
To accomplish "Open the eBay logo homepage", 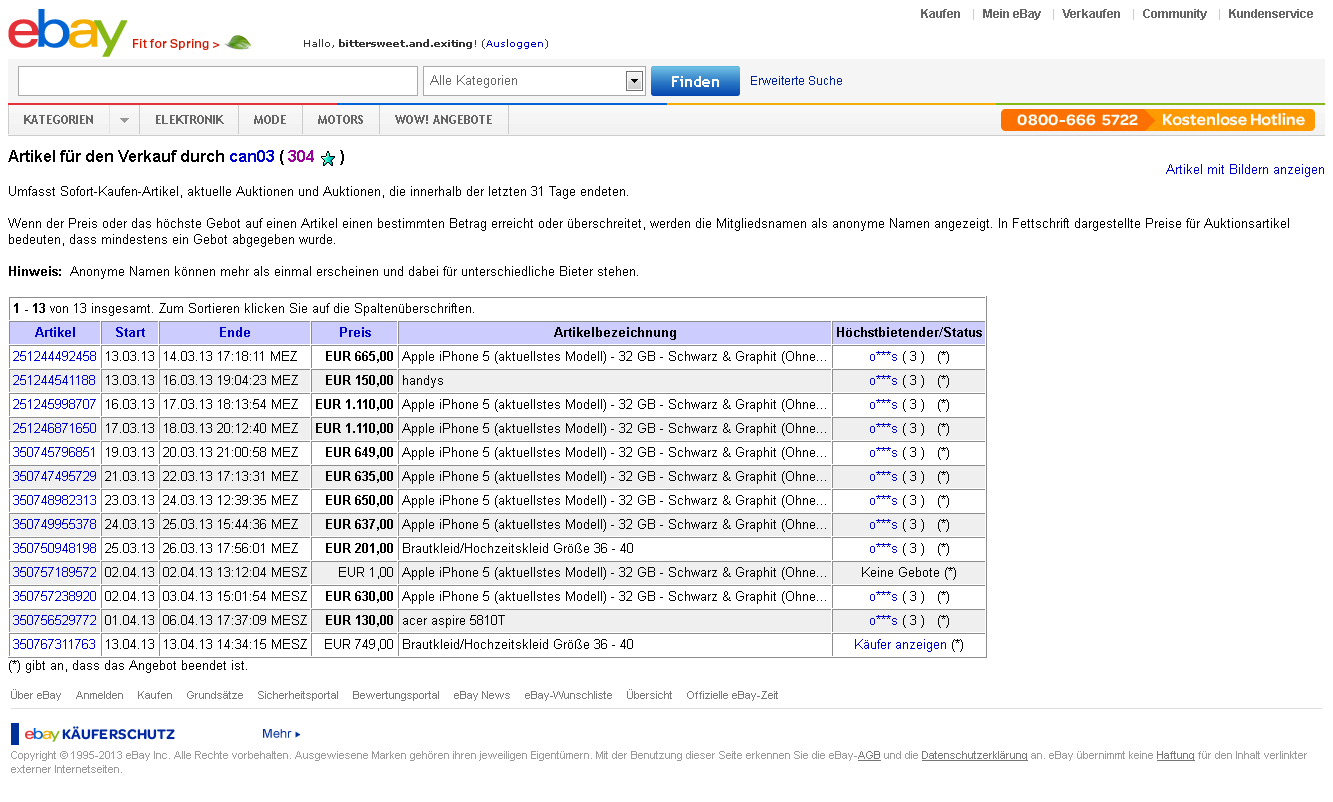I will pos(68,32).
